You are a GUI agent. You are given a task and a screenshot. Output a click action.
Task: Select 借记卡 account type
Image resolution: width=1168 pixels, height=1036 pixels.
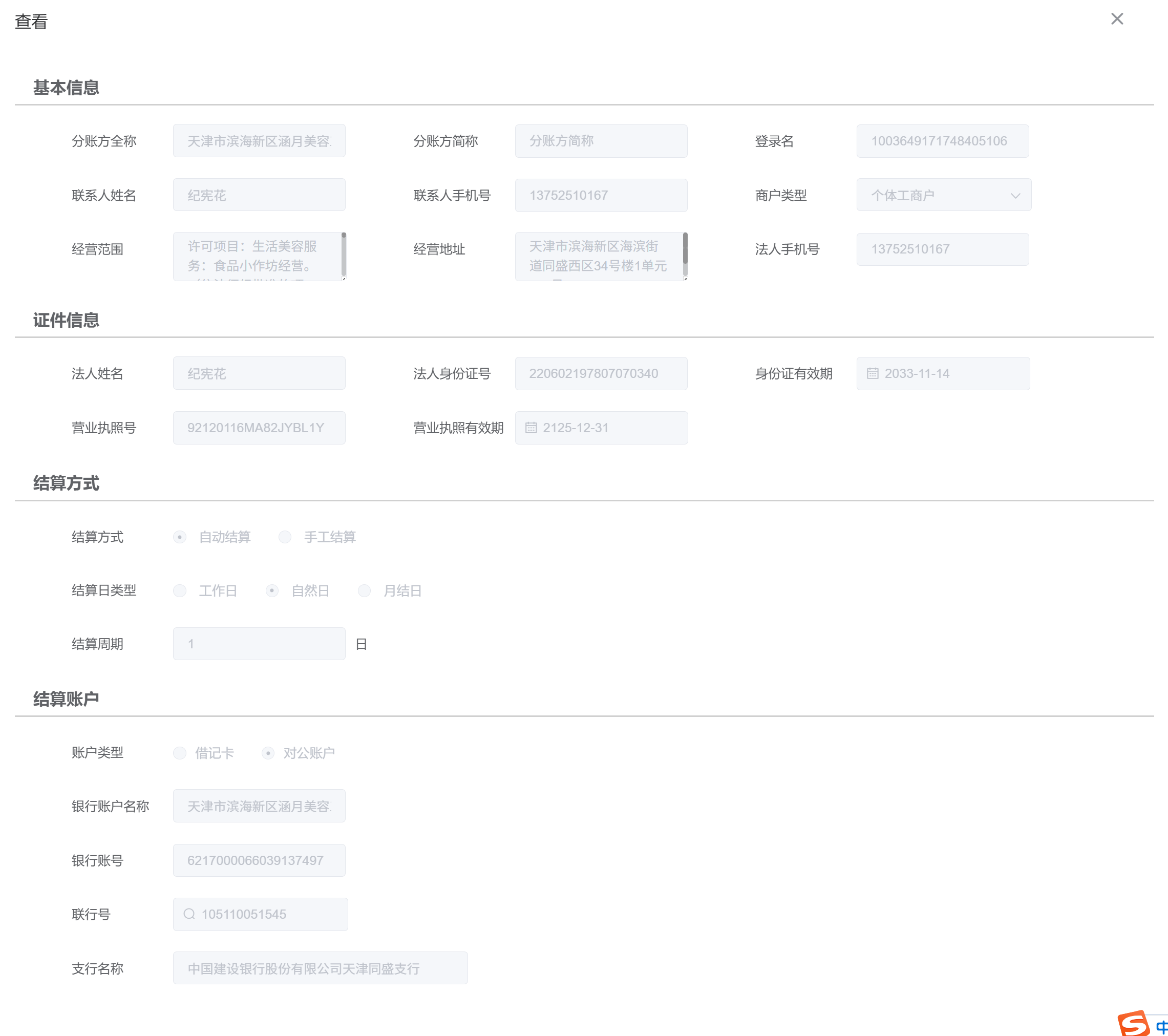(x=180, y=753)
